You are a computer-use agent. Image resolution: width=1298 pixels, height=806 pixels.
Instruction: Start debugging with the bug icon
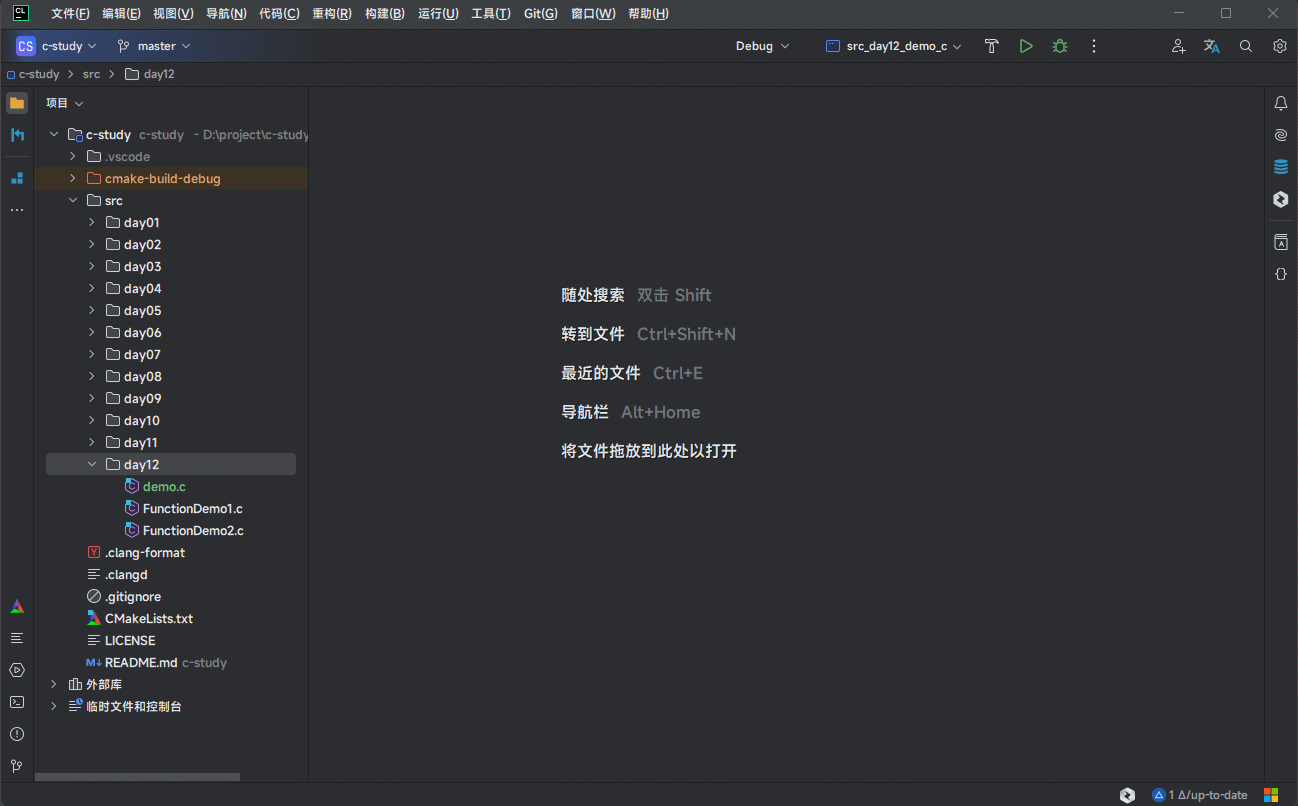pyautogui.click(x=1059, y=45)
